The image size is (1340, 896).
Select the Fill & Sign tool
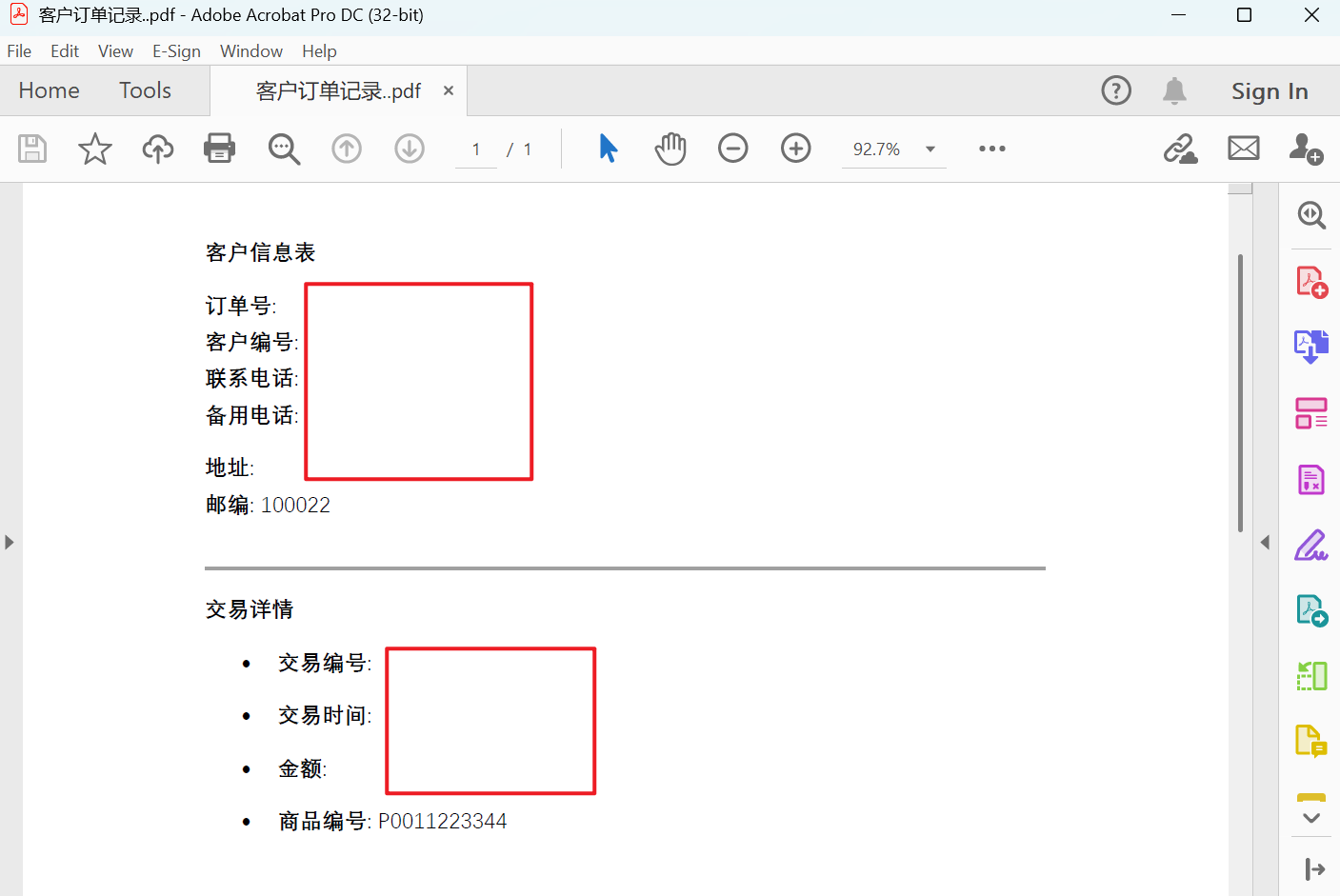(x=1311, y=544)
